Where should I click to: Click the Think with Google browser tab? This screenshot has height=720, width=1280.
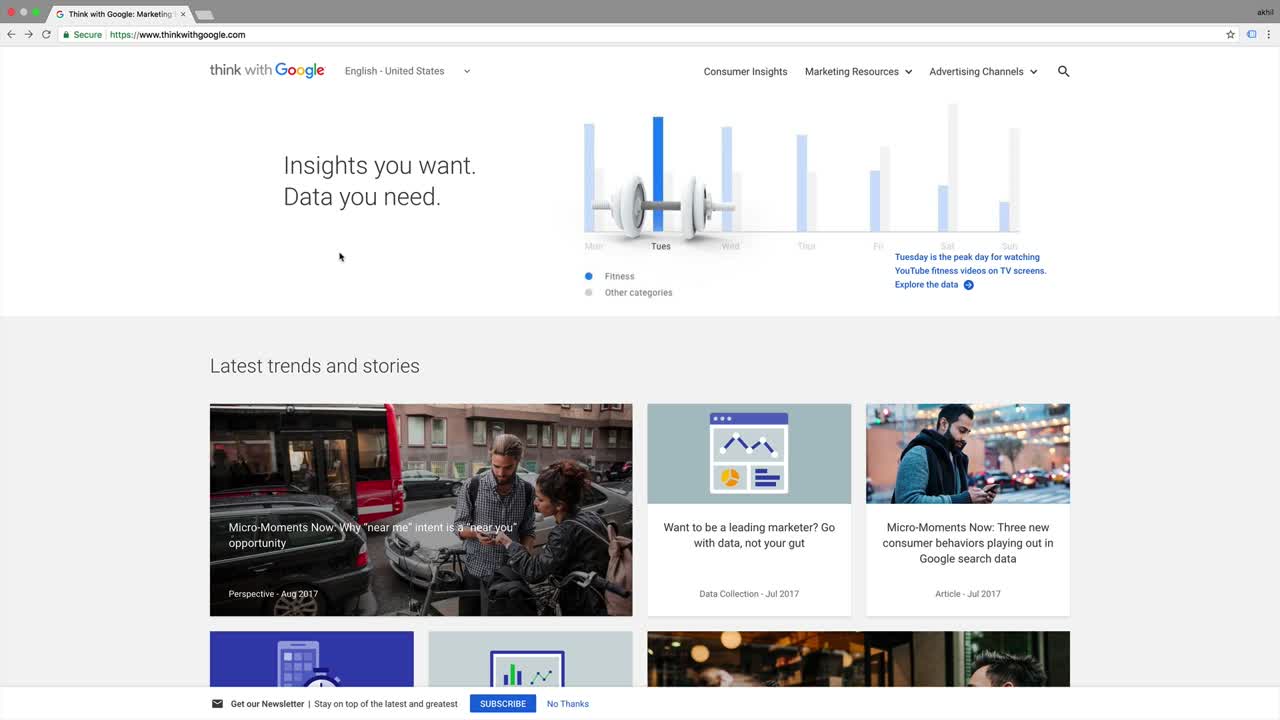pyautogui.click(x=120, y=14)
